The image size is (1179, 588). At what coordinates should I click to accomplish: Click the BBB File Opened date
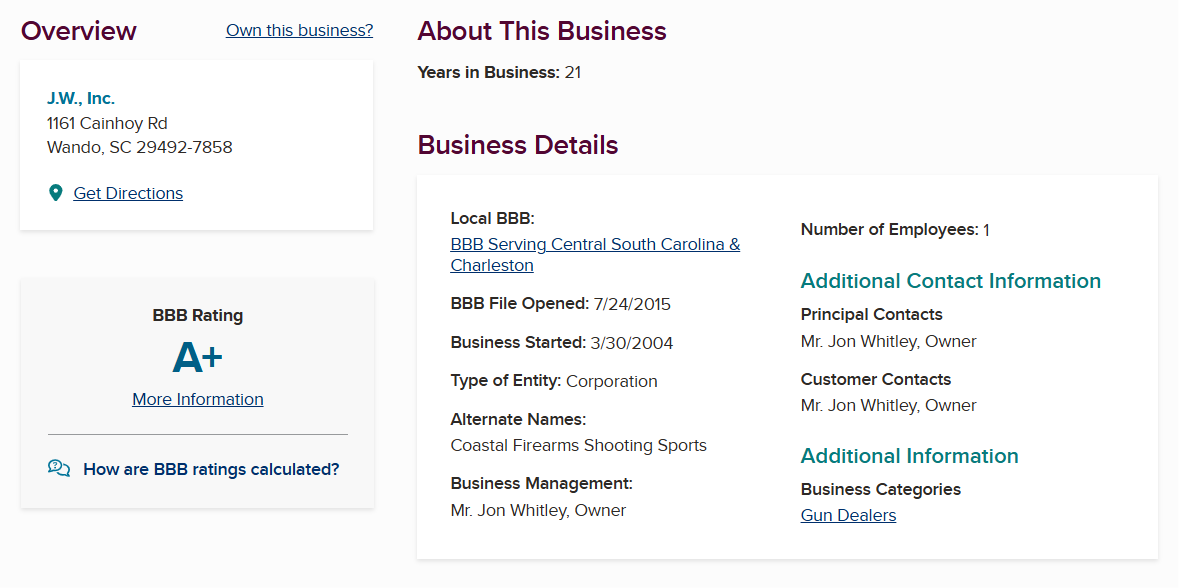click(x=632, y=303)
